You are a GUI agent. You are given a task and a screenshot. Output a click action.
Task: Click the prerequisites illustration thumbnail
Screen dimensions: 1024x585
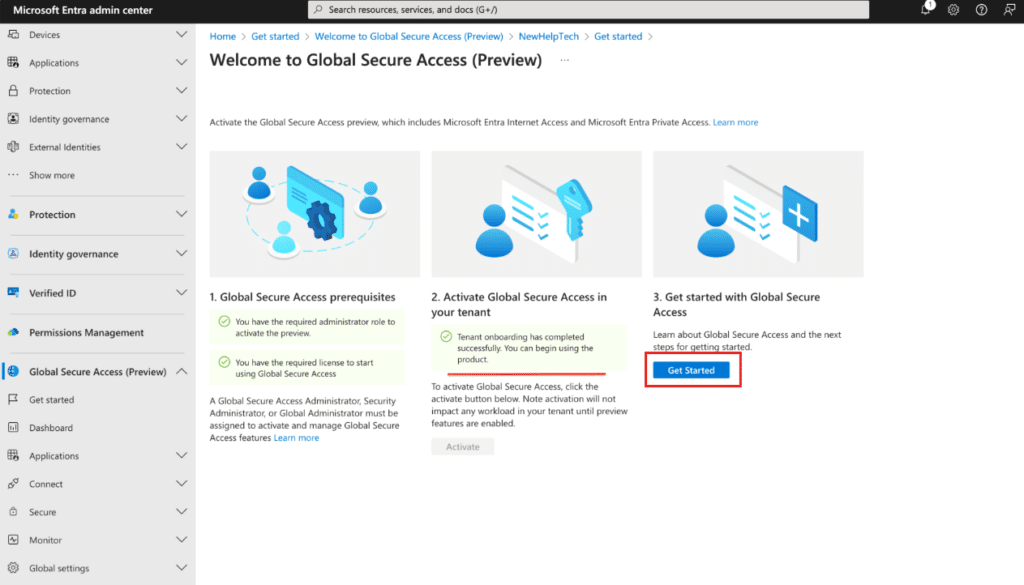coord(315,214)
